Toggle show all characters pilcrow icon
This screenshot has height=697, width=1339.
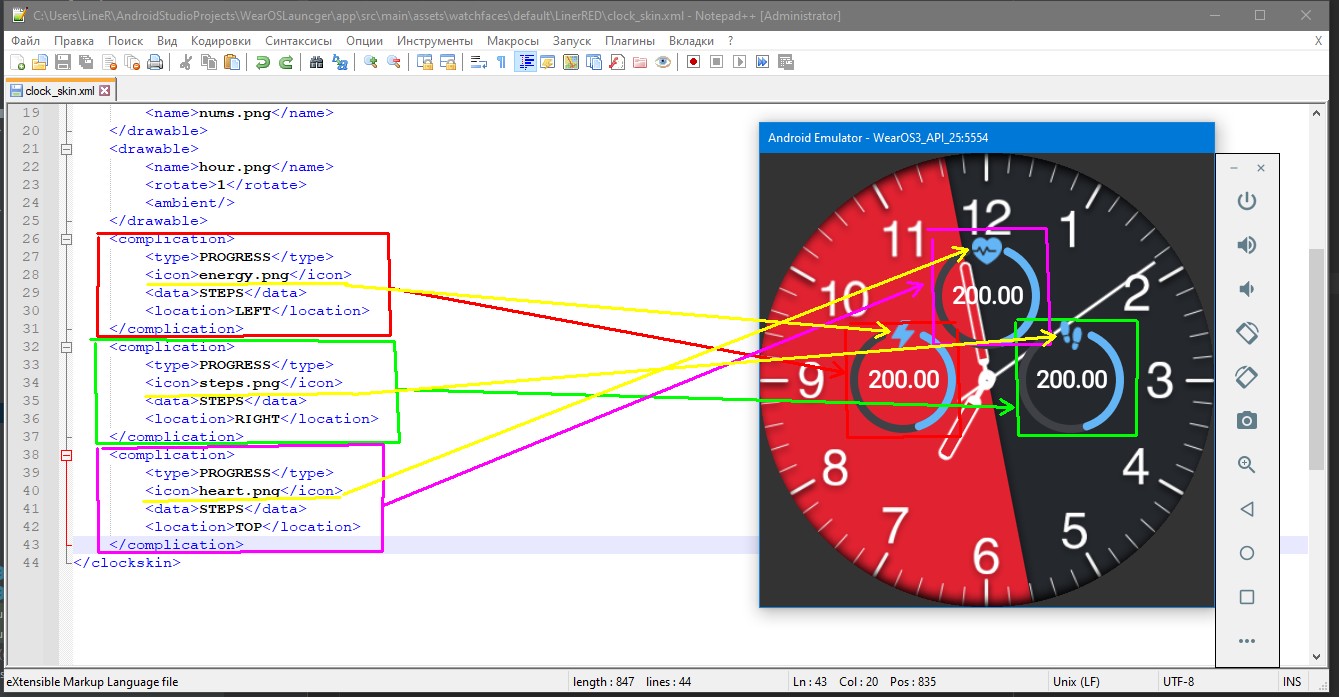pyautogui.click(x=501, y=62)
